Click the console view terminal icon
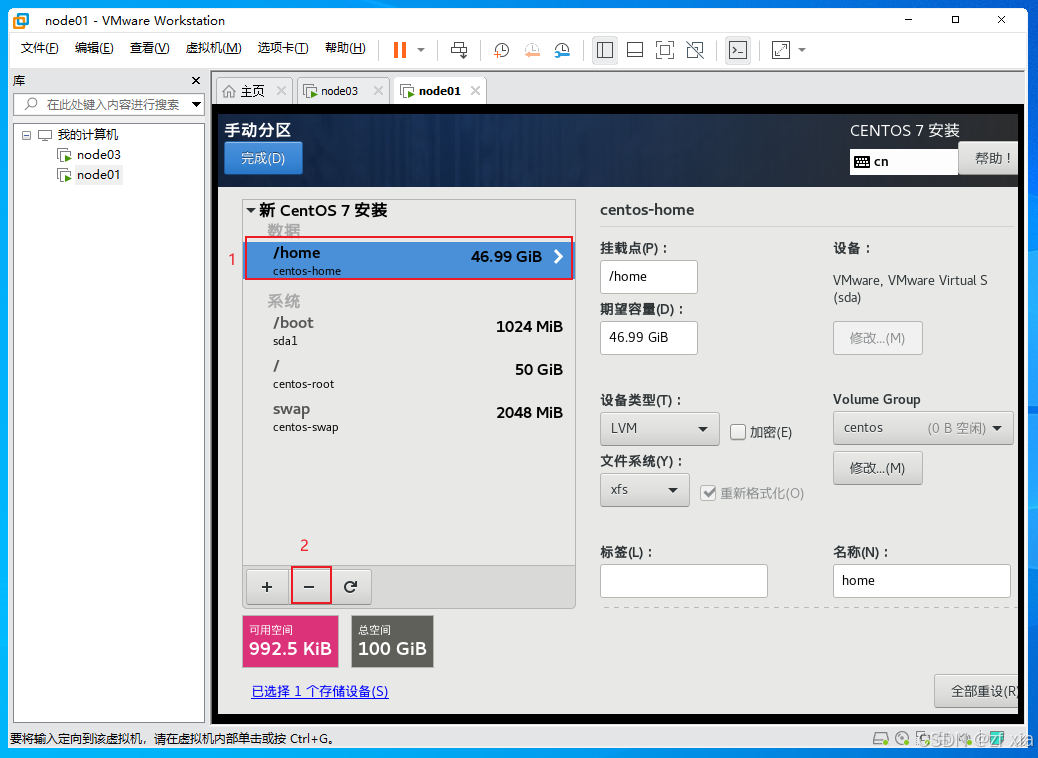Viewport: 1038px width, 758px height. click(x=738, y=50)
